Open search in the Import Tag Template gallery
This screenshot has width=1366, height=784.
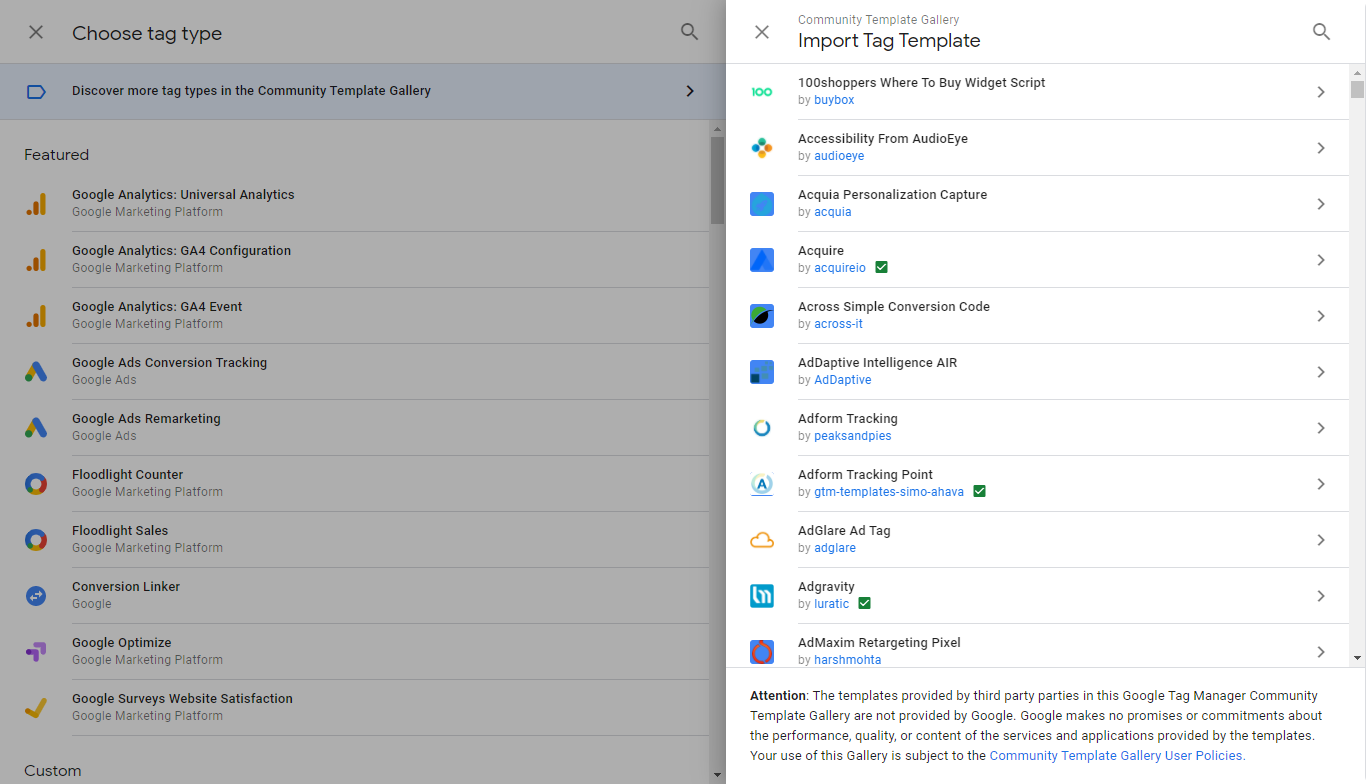(x=1321, y=31)
